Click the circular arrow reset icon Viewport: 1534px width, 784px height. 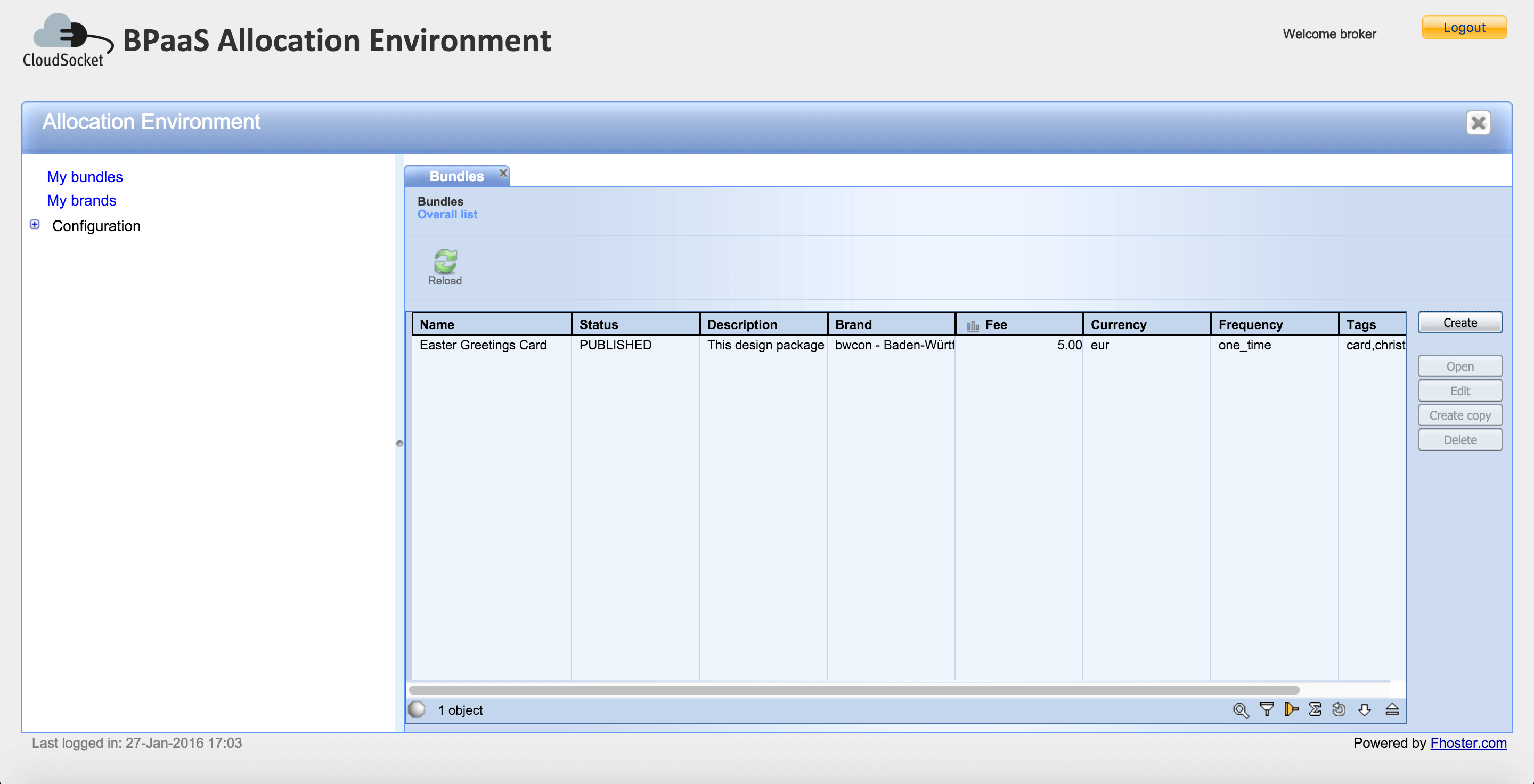[1339, 709]
